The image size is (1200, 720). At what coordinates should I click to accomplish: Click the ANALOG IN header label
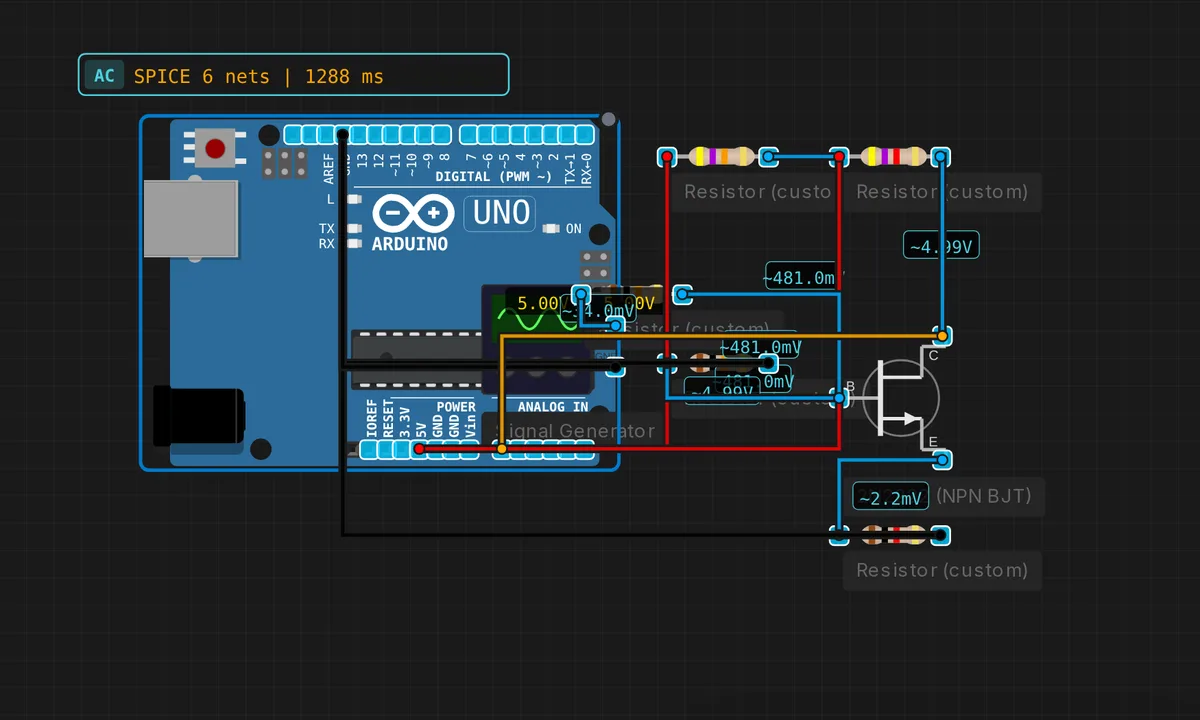(553, 407)
